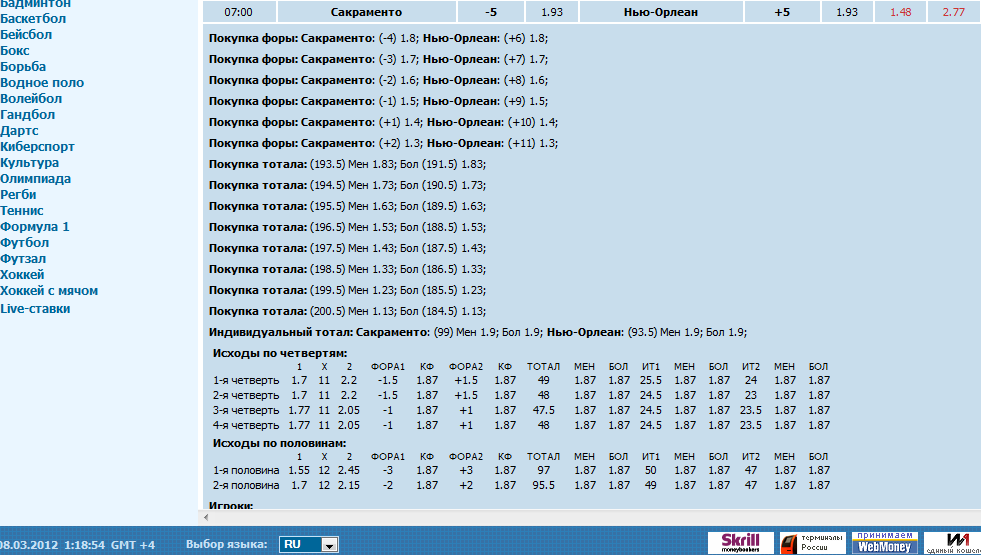Choose Киберспорт from sports list
This screenshot has height=555, width=981.
[38, 146]
